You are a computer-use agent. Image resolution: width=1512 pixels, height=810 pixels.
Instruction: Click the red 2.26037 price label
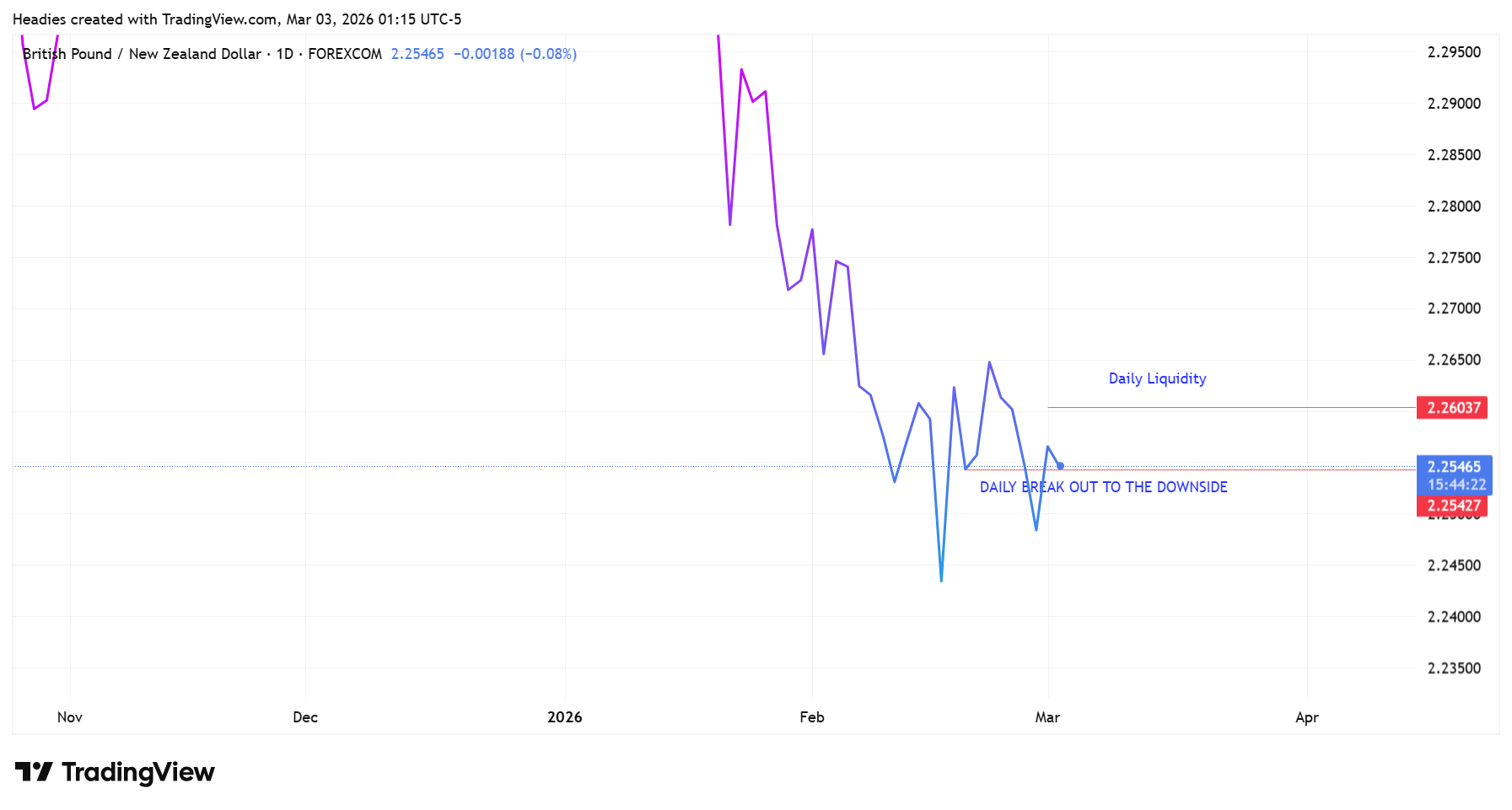click(1453, 408)
